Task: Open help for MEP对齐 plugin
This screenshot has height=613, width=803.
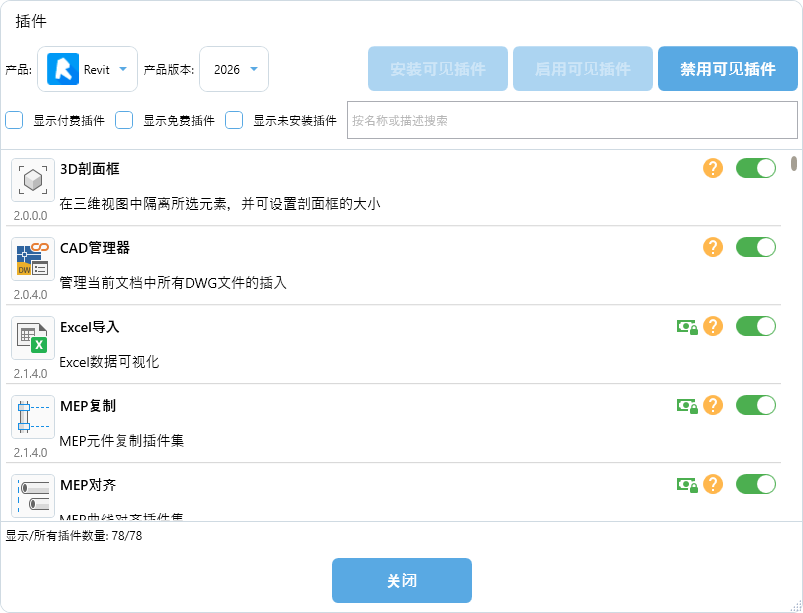Action: [x=712, y=484]
